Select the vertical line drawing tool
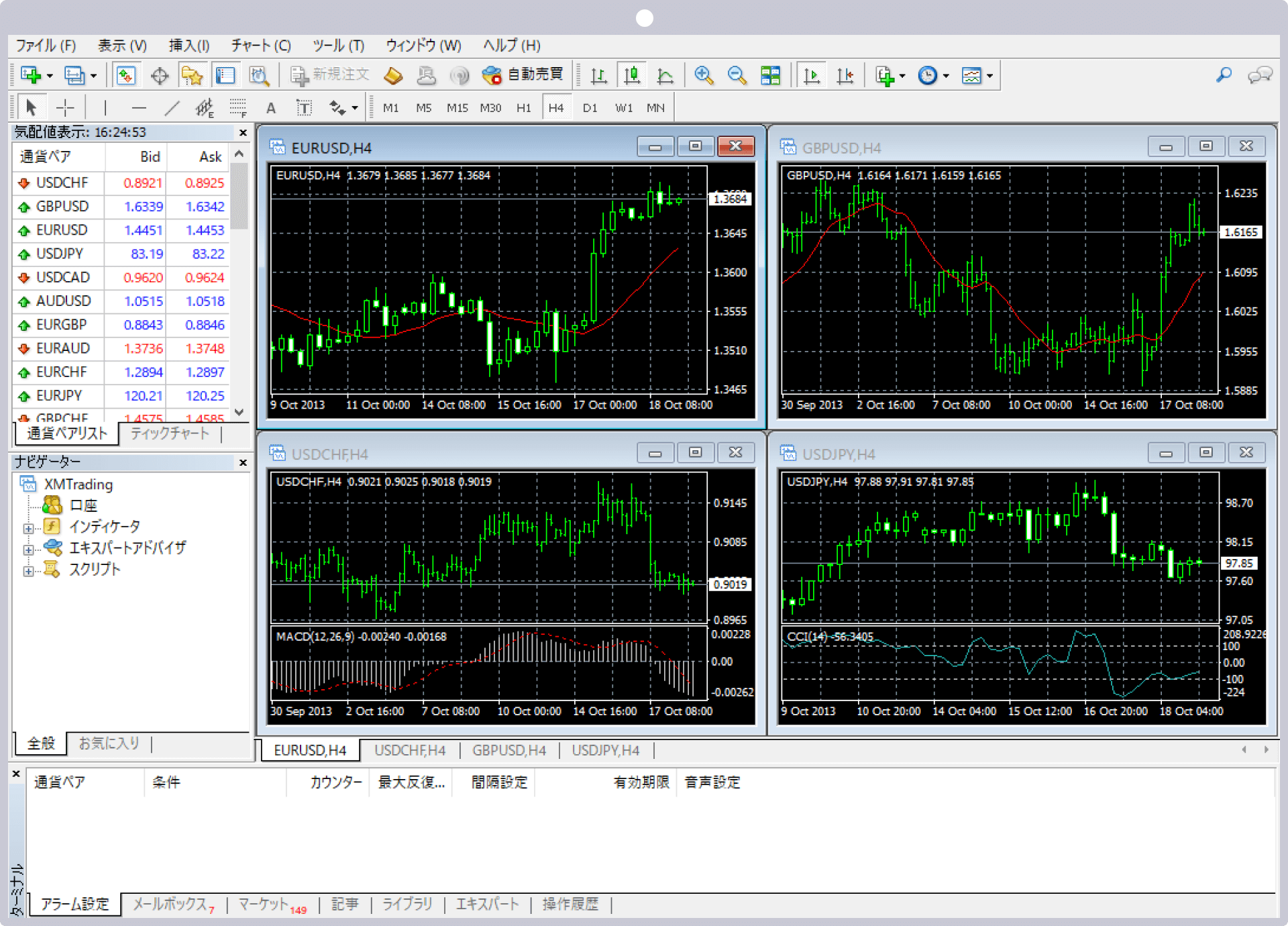 105,107
